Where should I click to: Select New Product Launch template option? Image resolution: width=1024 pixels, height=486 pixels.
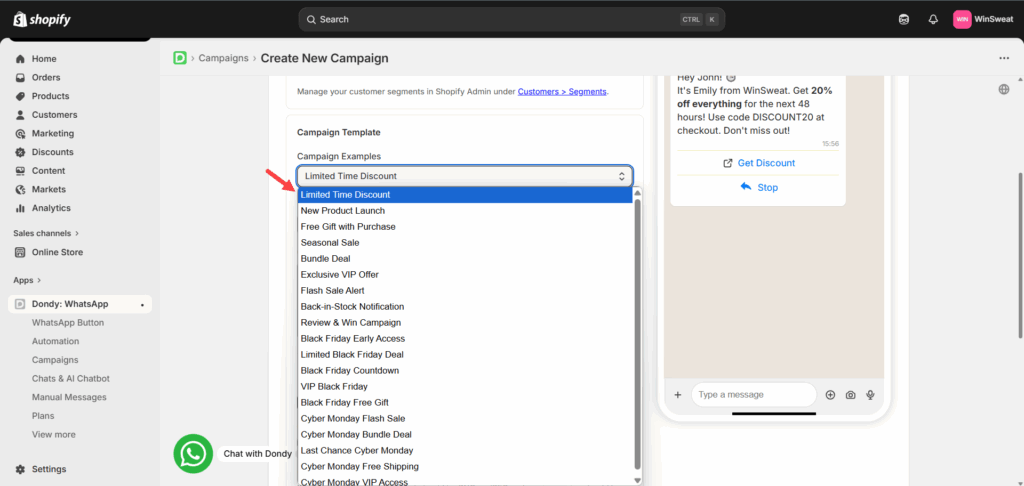[x=343, y=211]
